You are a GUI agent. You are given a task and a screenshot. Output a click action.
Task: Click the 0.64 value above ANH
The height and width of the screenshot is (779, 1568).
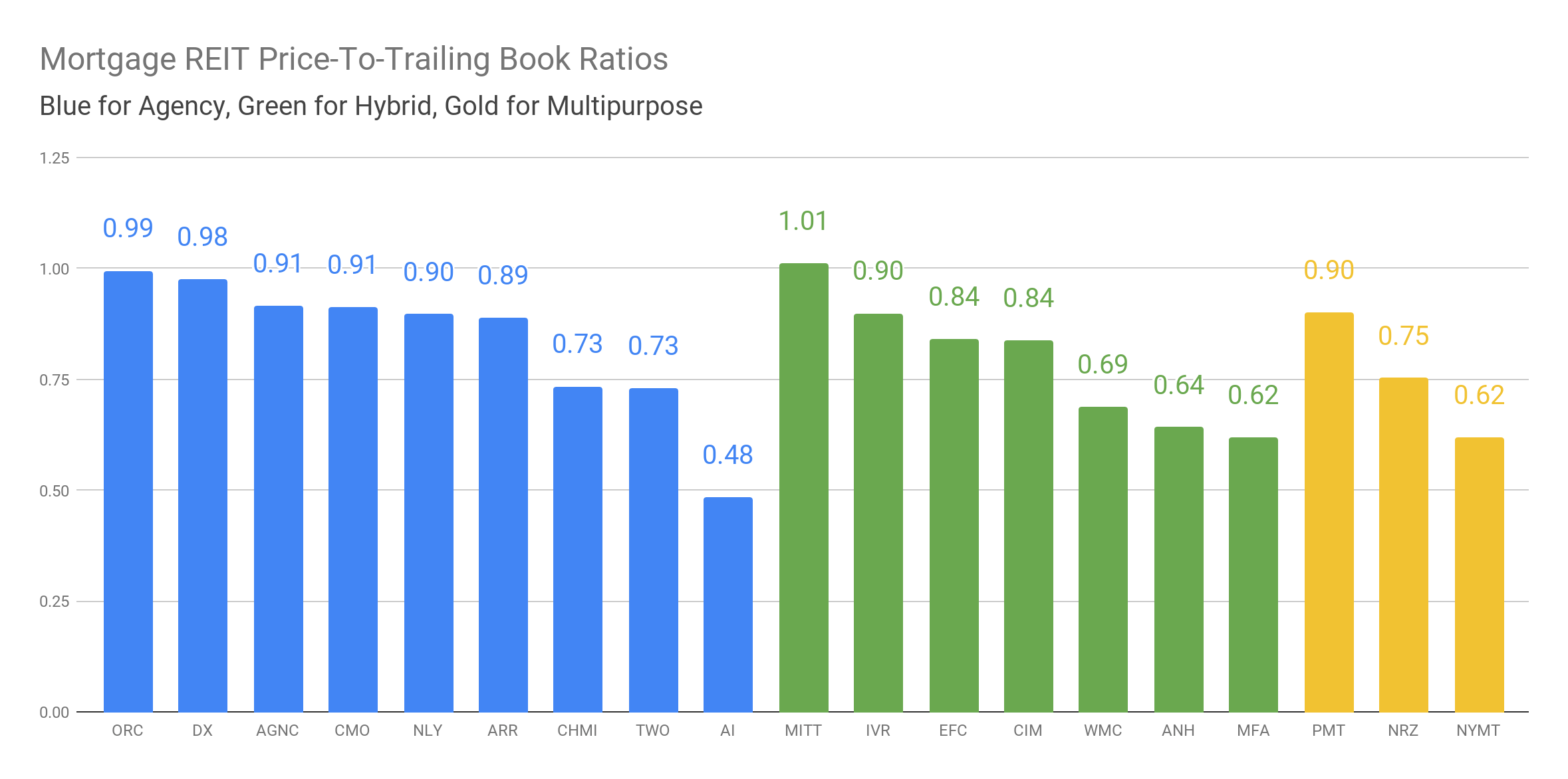click(x=1179, y=385)
